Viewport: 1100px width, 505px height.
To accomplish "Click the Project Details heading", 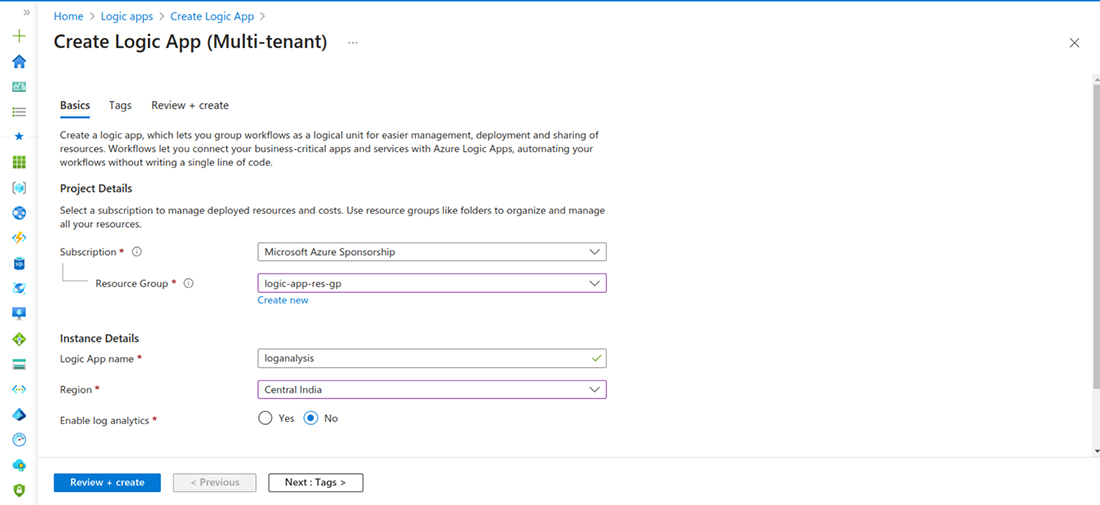I will click(96, 189).
